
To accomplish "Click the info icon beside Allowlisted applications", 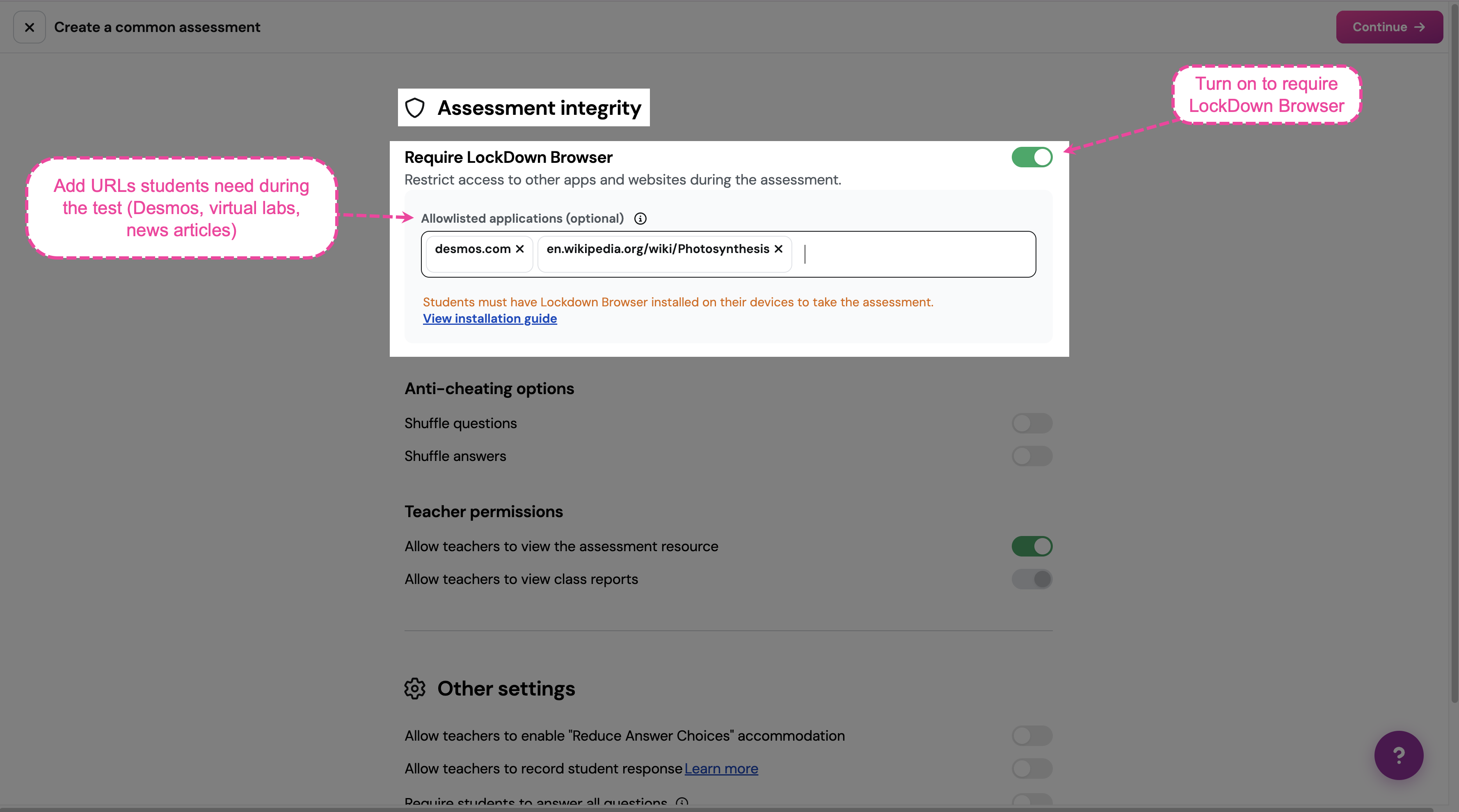I will [640, 219].
